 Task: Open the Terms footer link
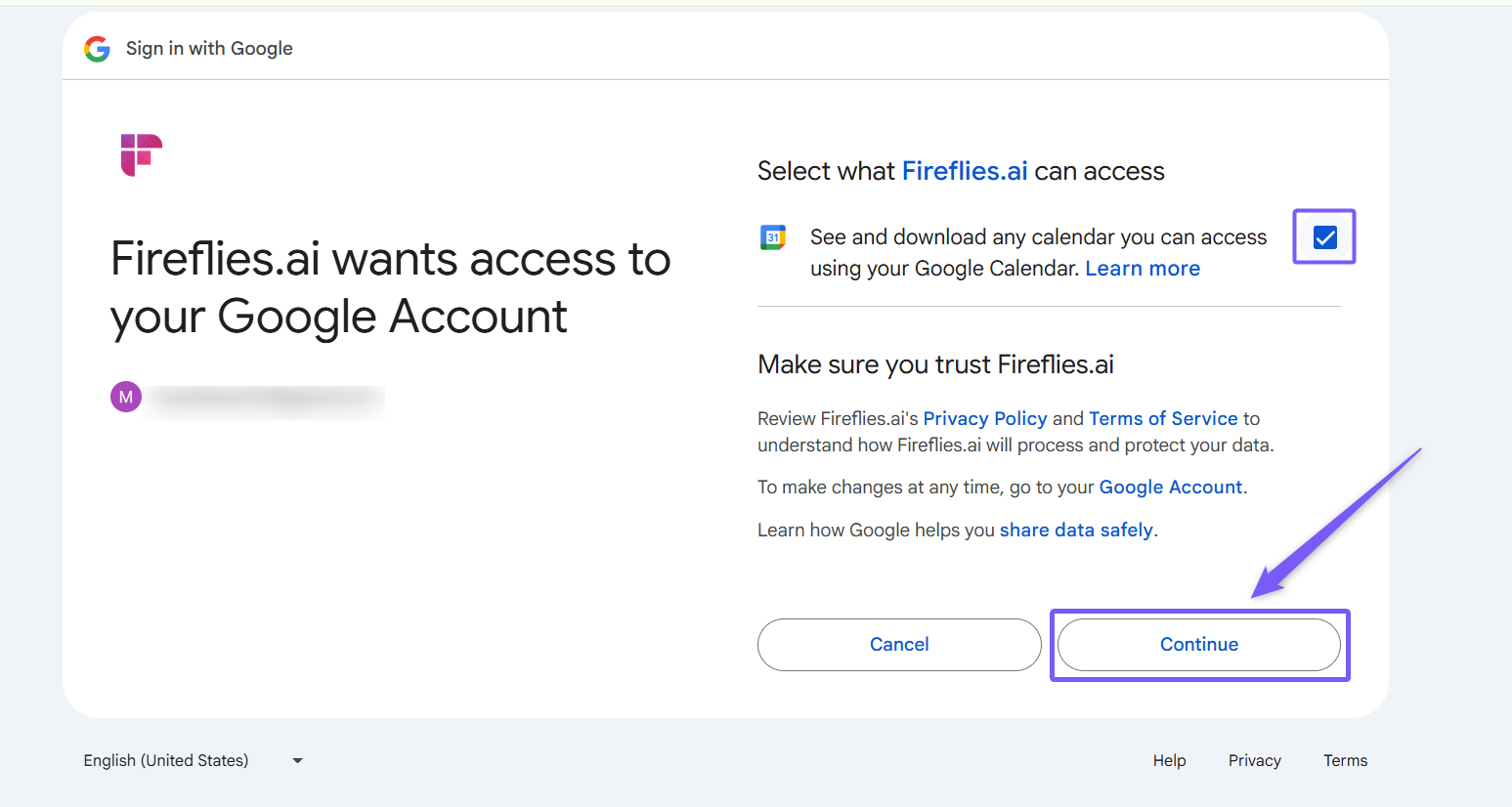pyautogui.click(x=1345, y=761)
